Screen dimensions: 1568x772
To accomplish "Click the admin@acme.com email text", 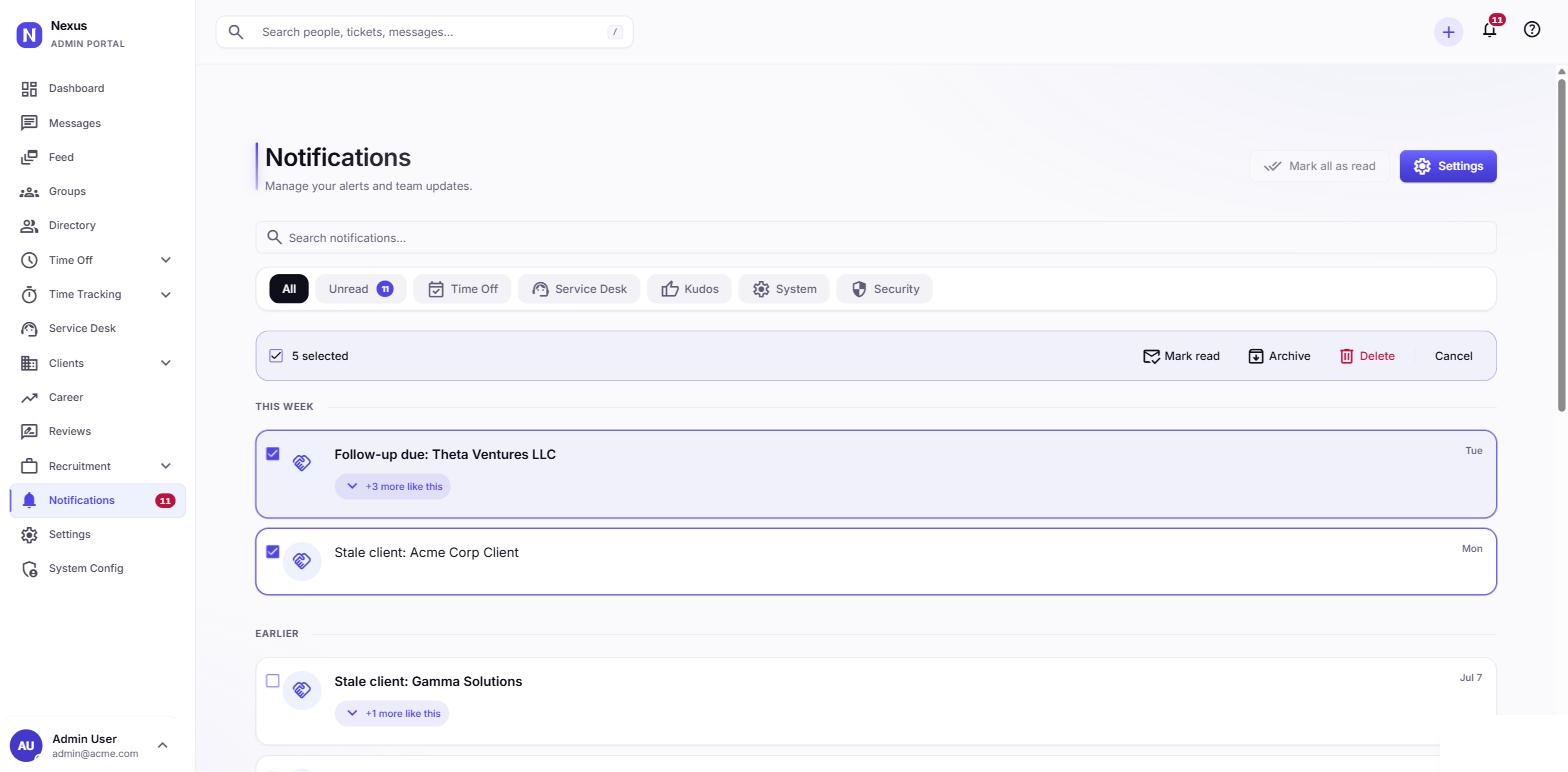I will pyautogui.click(x=95, y=754).
